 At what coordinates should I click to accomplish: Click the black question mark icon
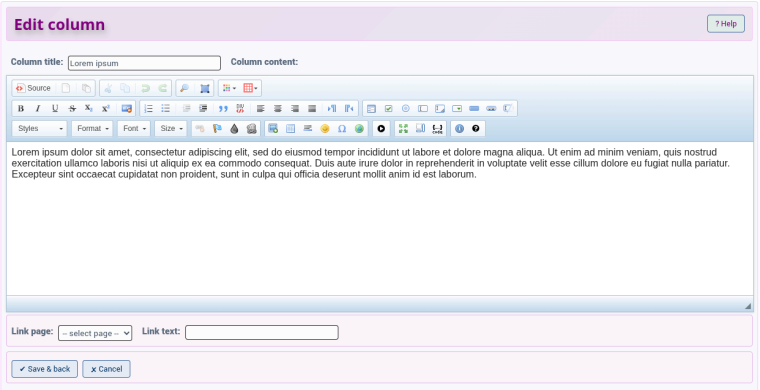[475, 128]
